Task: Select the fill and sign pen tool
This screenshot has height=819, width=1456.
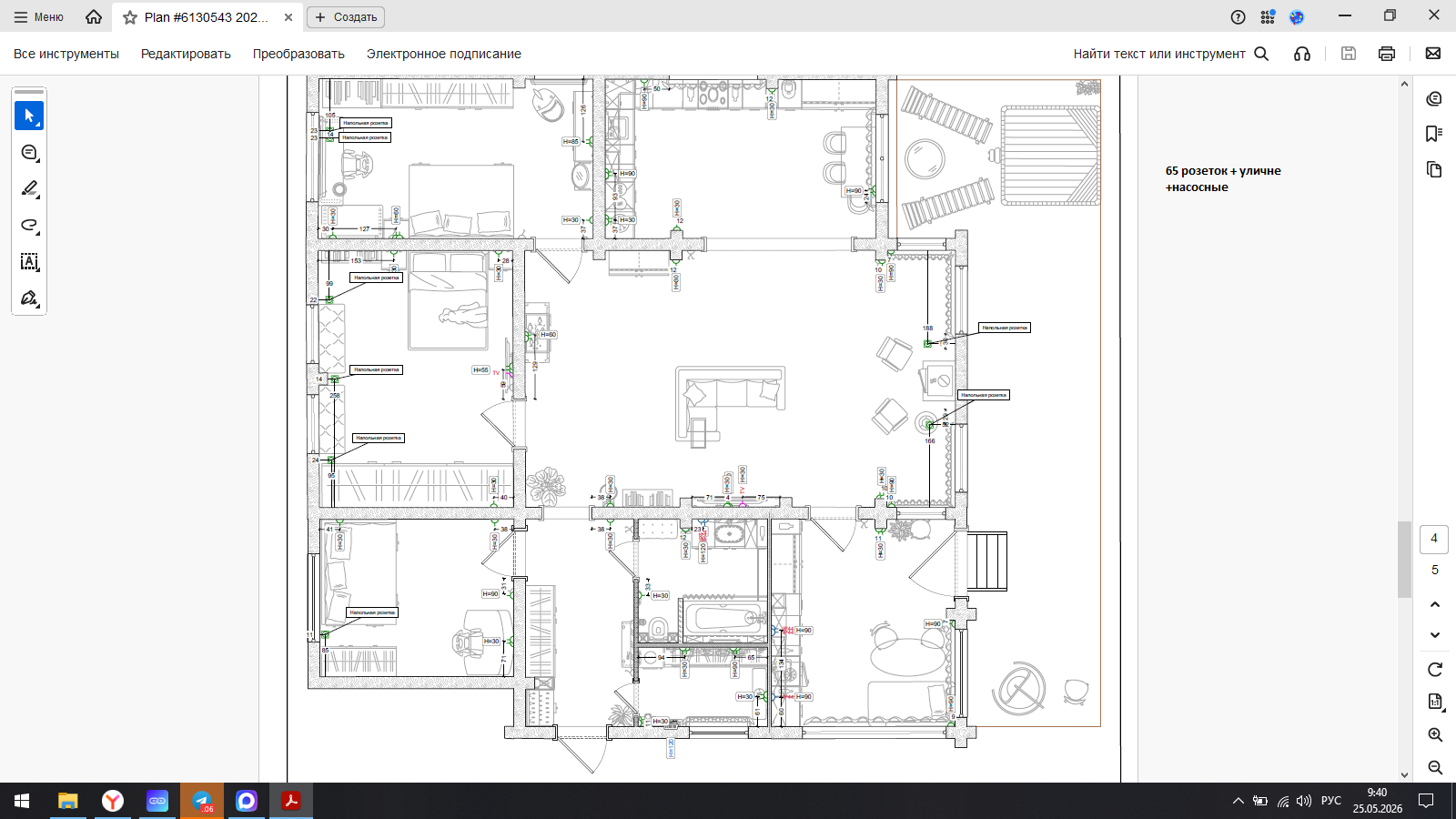Action: 29,298
